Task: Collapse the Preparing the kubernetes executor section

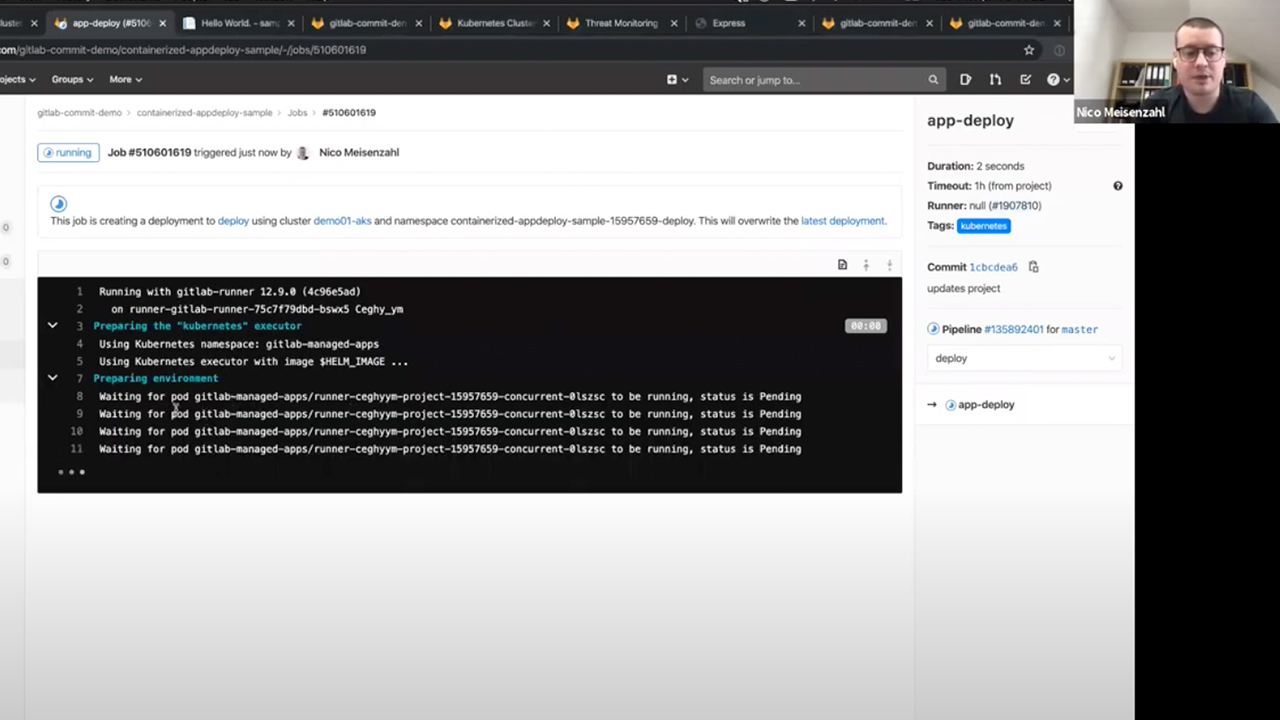Action: tap(52, 326)
